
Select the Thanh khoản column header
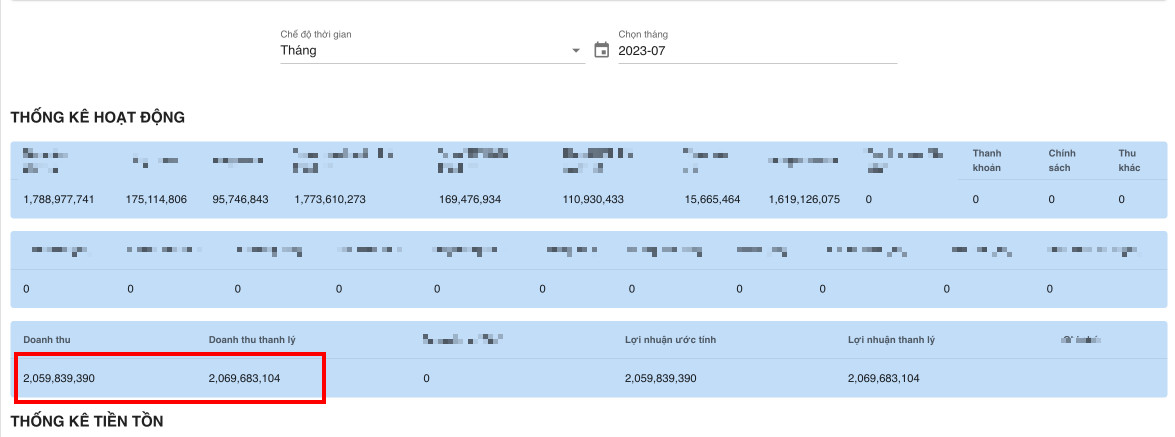coord(987,160)
